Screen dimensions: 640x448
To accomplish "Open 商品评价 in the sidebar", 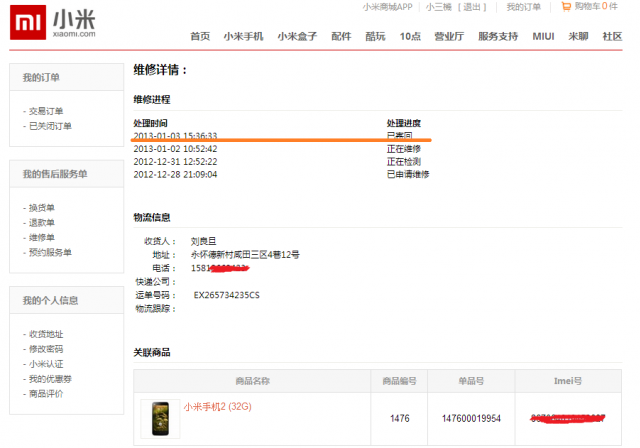I will point(46,394).
